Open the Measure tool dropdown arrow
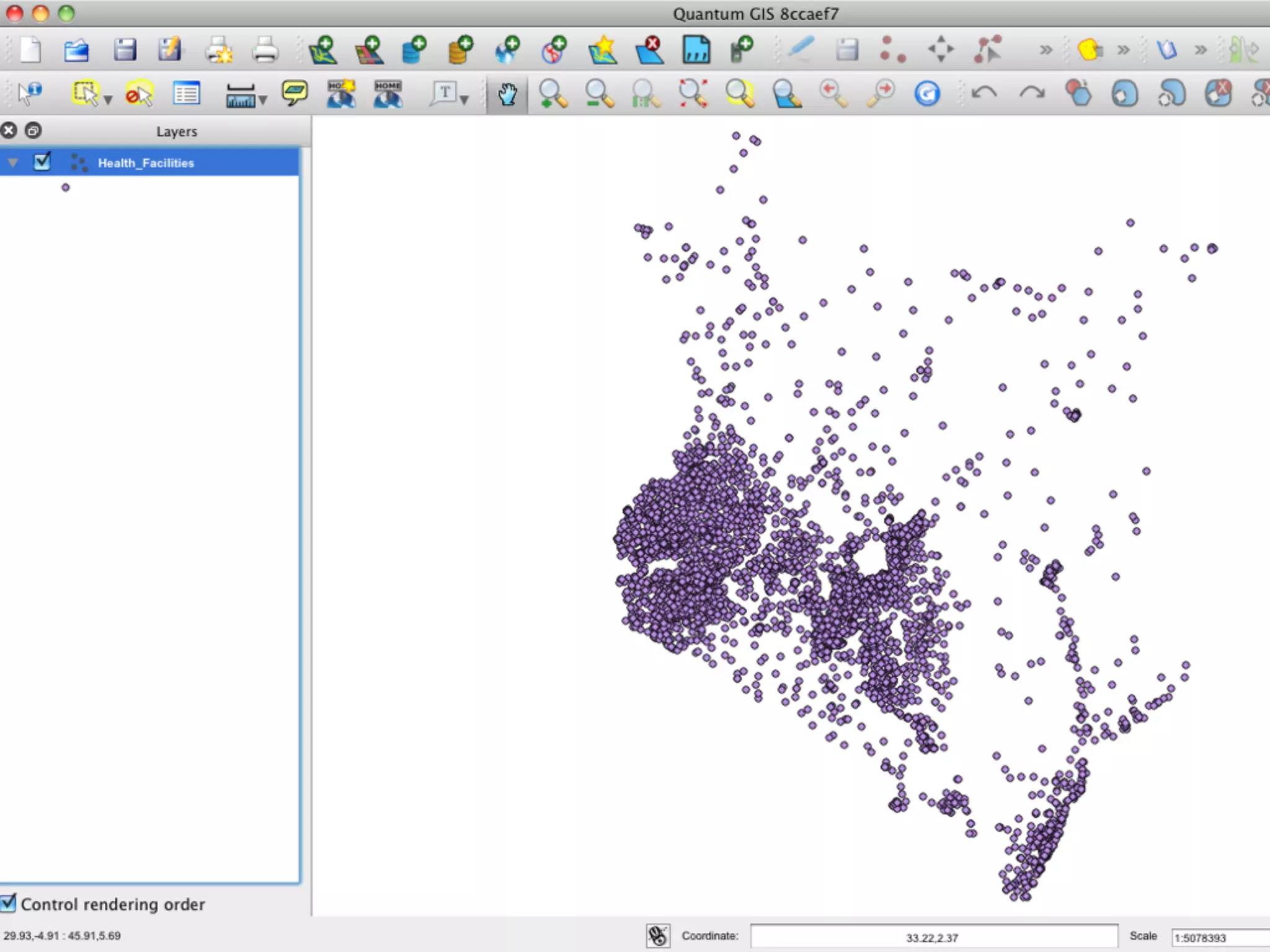 [263, 100]
